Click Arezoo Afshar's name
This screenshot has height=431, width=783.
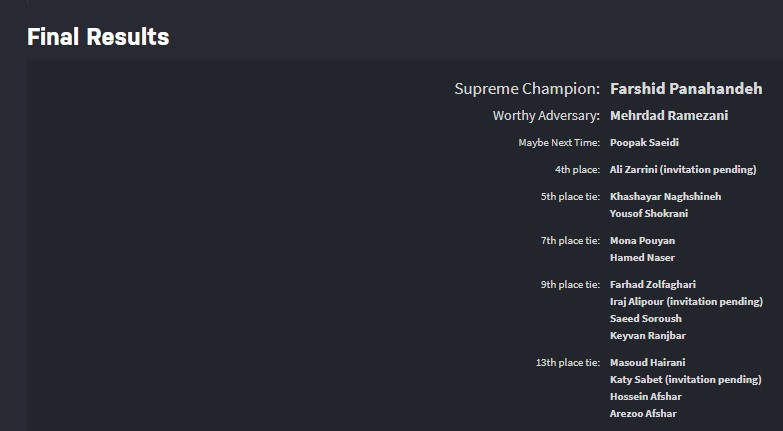[645, 414]
